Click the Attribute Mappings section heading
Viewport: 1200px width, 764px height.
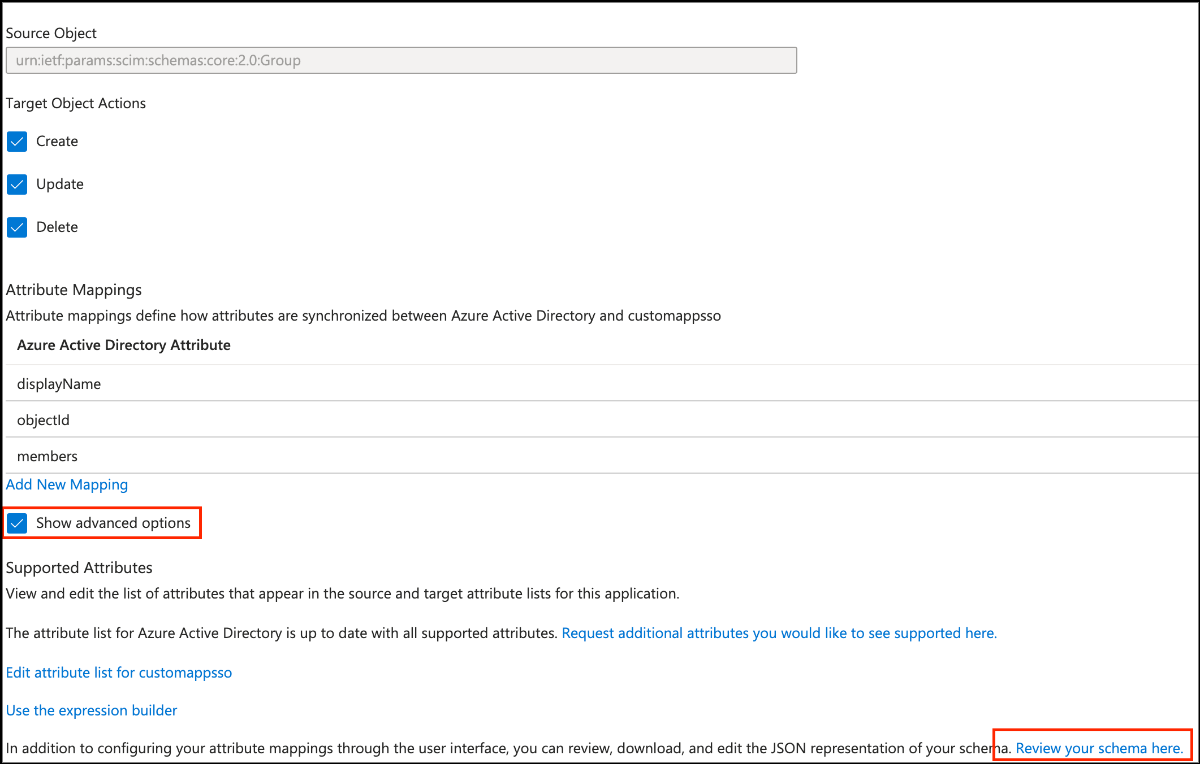tap(74, 290)
